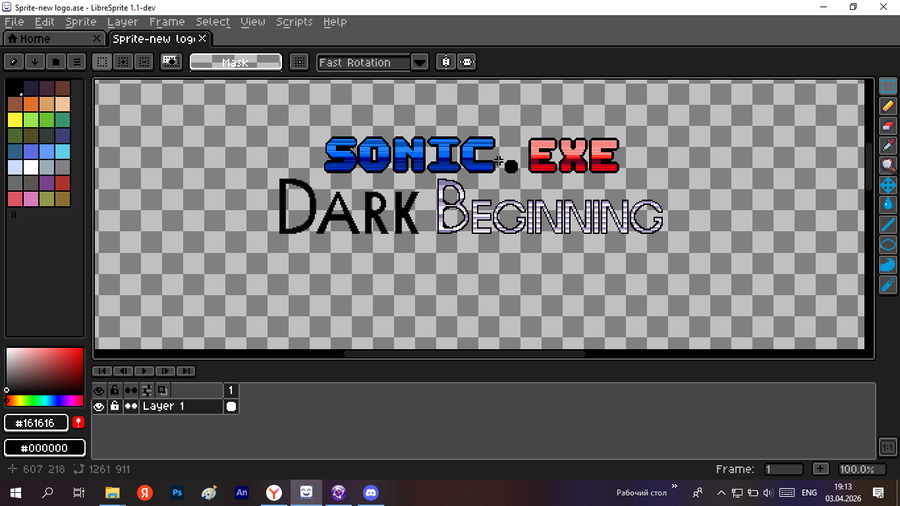The image size is (900, 506).
Task: Select the Ellipse tool
Action: click(888, 245)
